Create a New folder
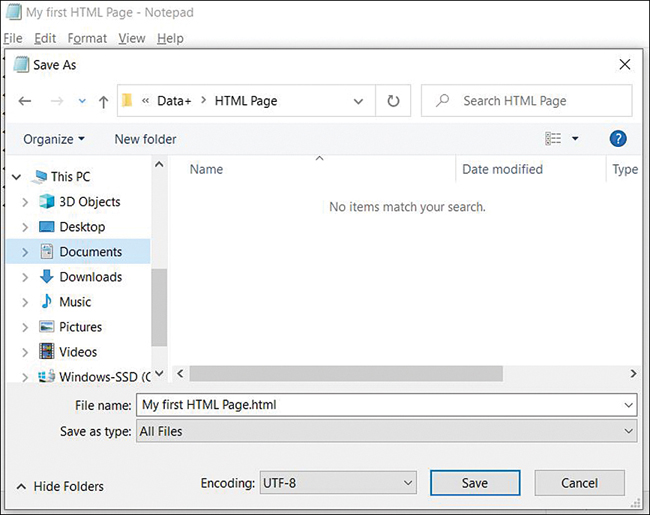This screenshot has width=650, height=515. point(145,139)
